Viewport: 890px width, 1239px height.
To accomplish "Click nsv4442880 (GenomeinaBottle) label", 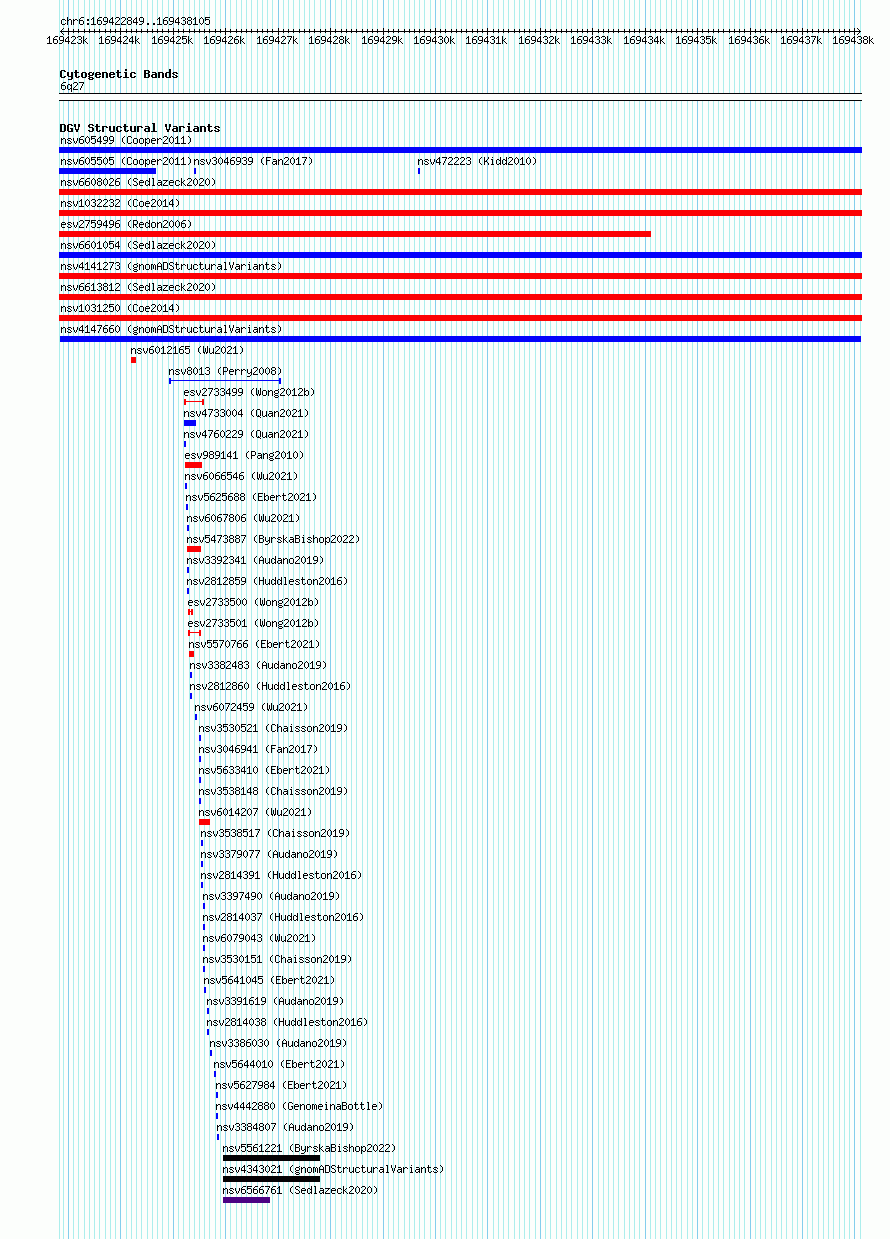I will (x=299, y=1106).
